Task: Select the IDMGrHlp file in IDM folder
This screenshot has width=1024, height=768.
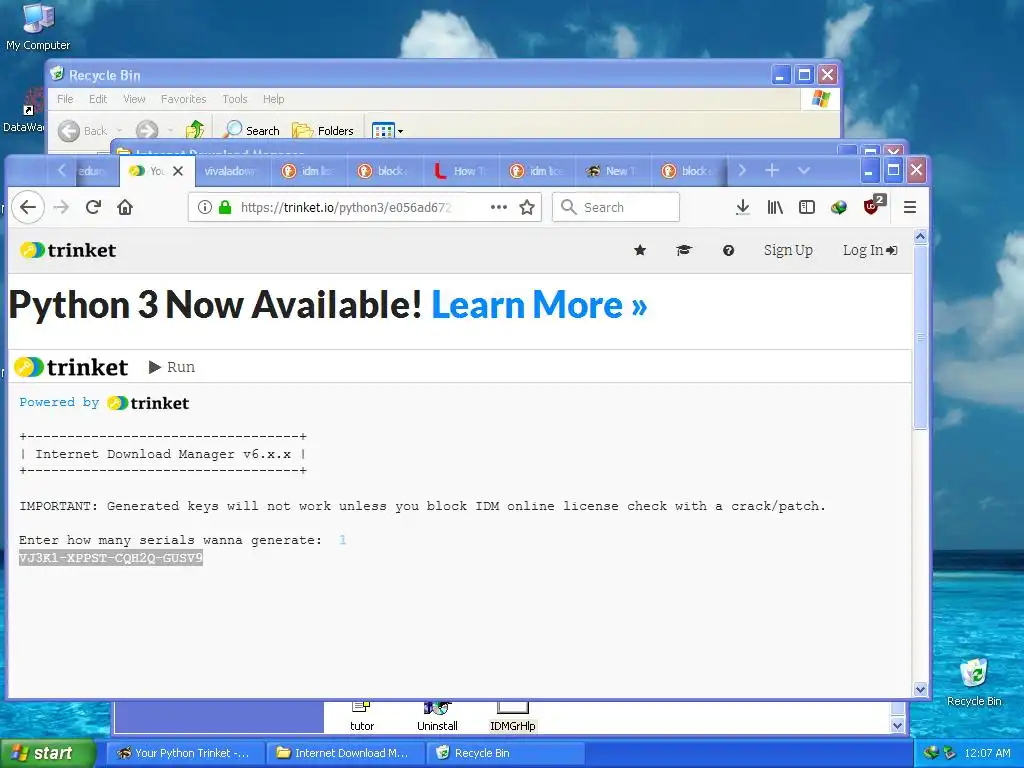Action: click(x=513, y=716)
